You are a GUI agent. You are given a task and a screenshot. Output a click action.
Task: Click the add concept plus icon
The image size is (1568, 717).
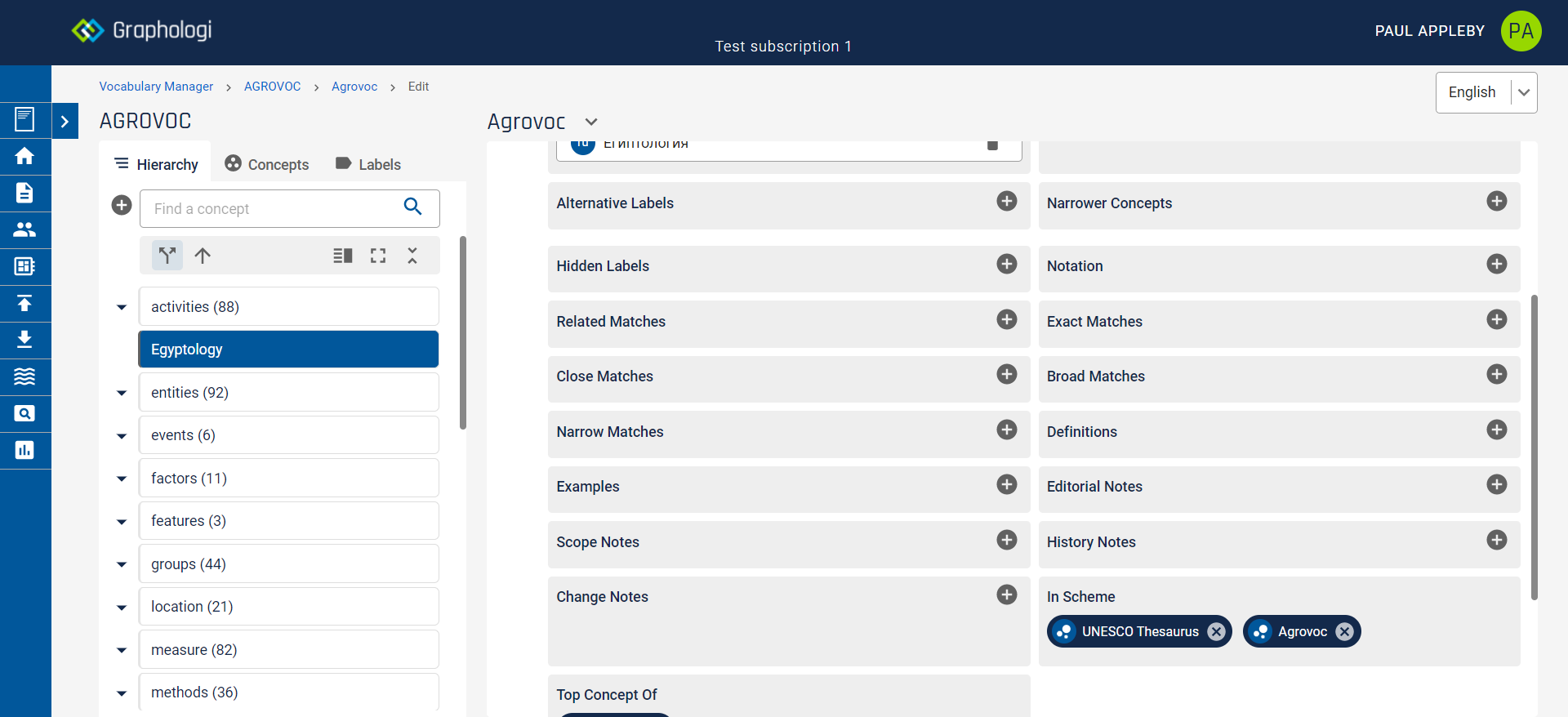click(x=122, y=205)
